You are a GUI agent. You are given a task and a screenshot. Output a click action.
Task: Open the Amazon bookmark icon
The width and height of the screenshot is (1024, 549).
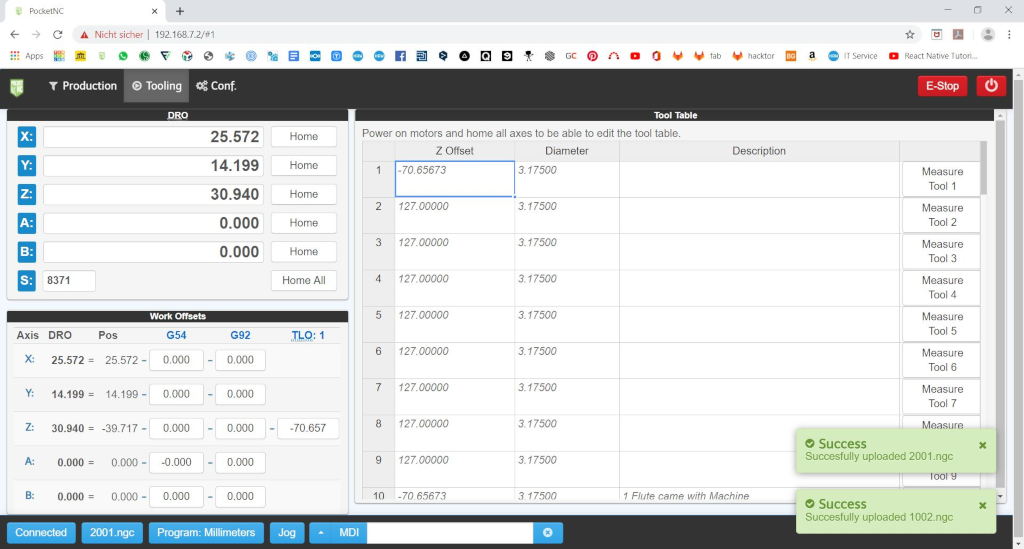tap(812, 56)
